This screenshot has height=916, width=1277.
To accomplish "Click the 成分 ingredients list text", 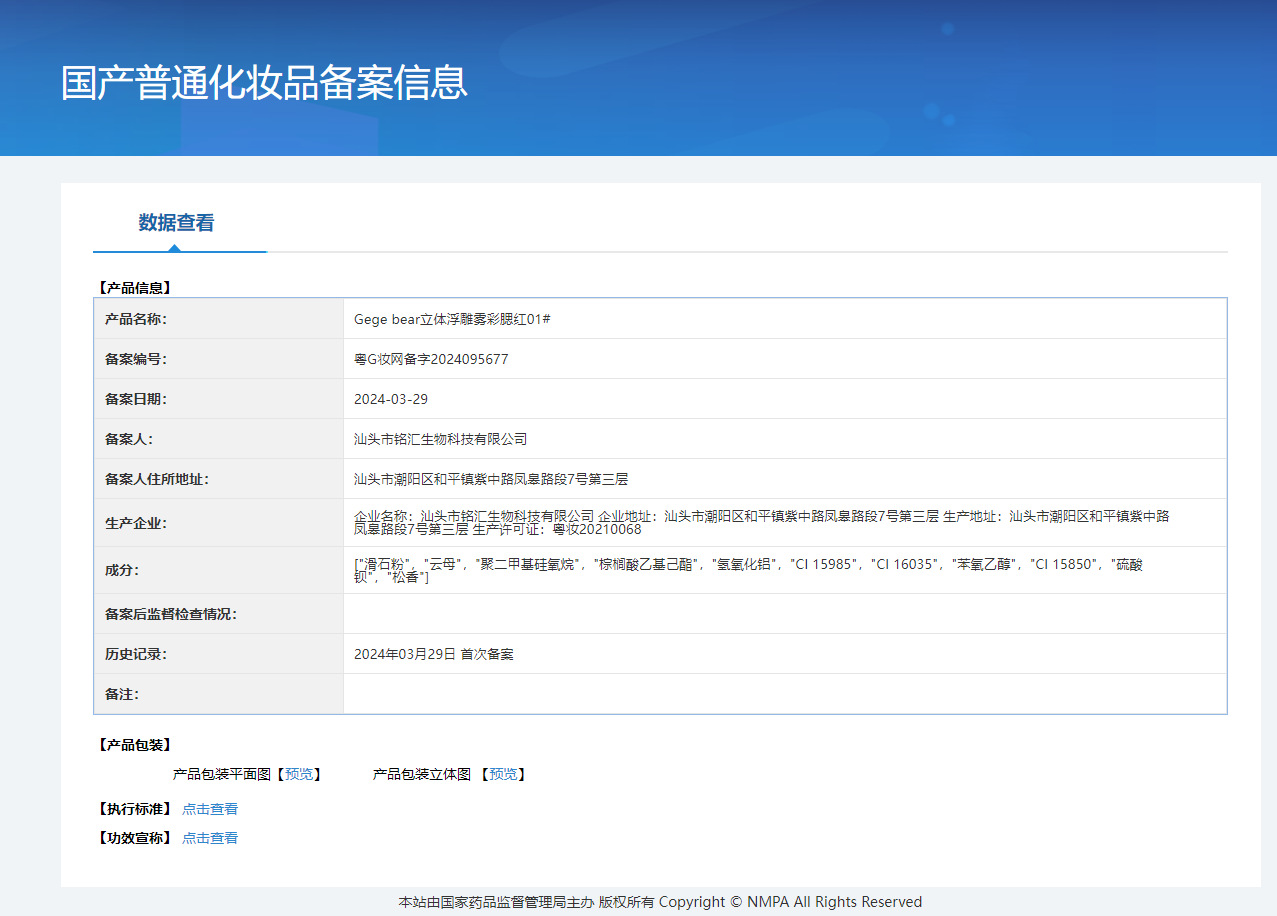I will tap(748, 570).
